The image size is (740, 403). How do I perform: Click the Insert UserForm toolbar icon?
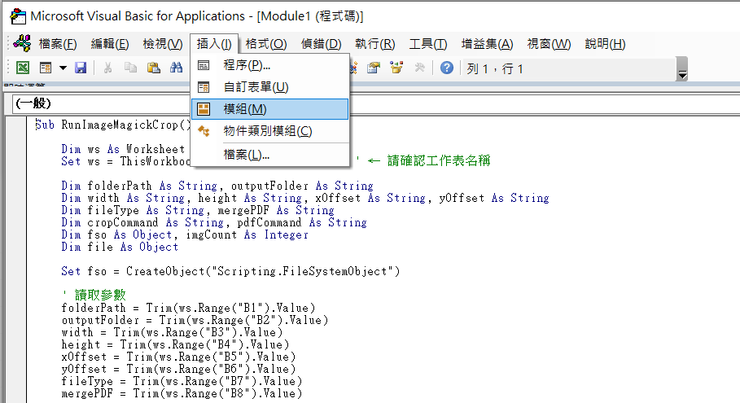(45, 68)
